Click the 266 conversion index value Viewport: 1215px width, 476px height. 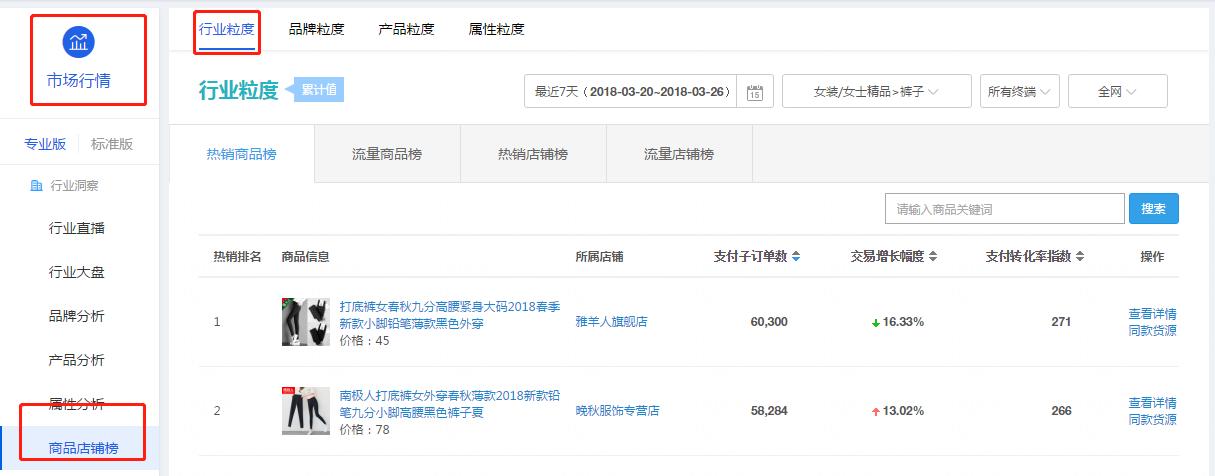point(1061,410)
